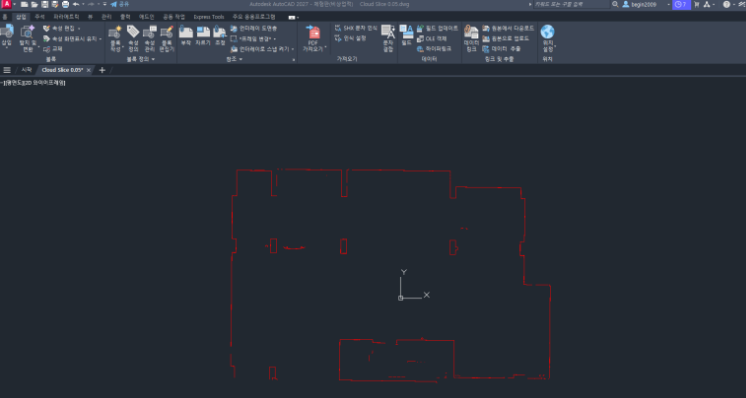
Task: Click the OLE 객체 button
Action: pos(432,39)
